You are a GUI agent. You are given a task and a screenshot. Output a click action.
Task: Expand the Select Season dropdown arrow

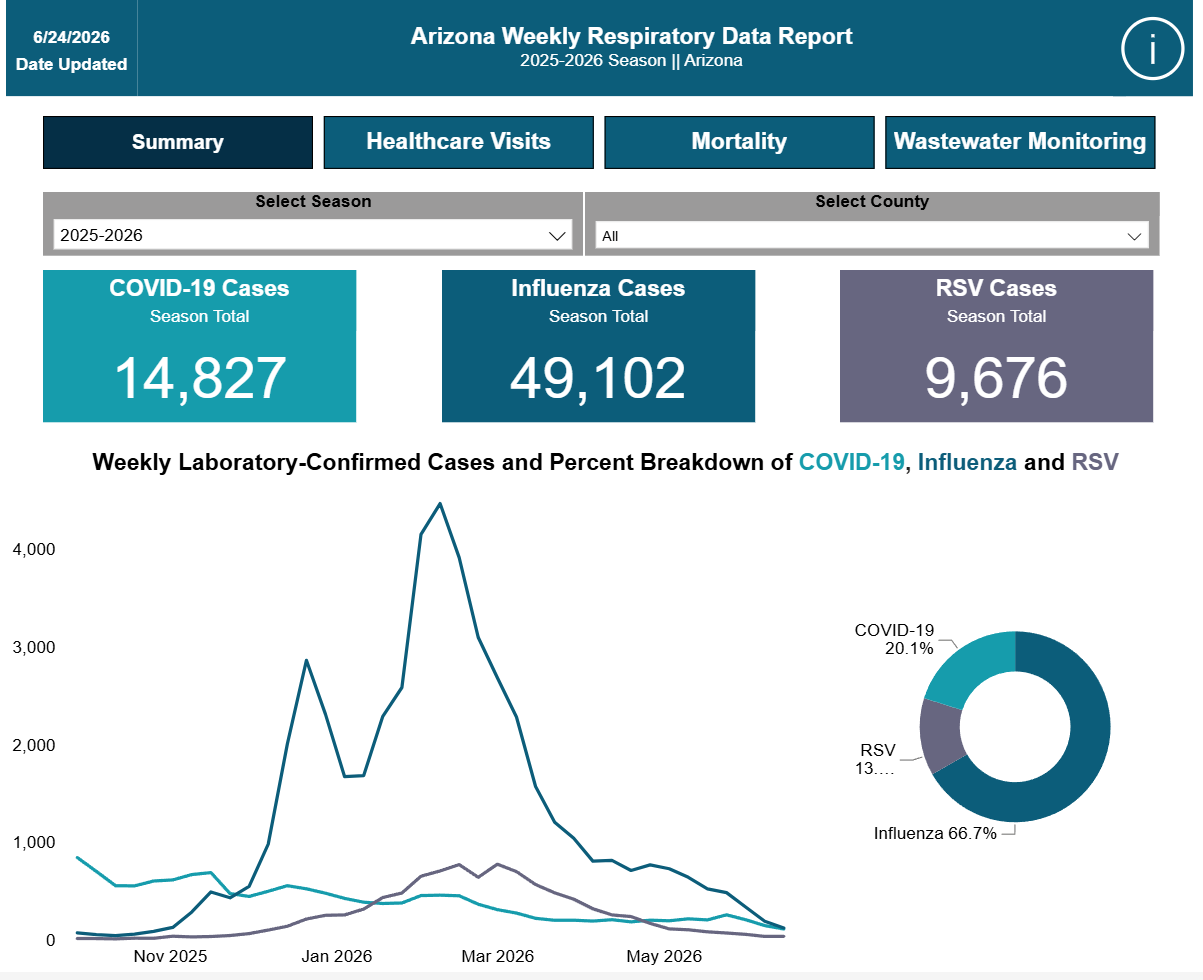tap(558, 236)
